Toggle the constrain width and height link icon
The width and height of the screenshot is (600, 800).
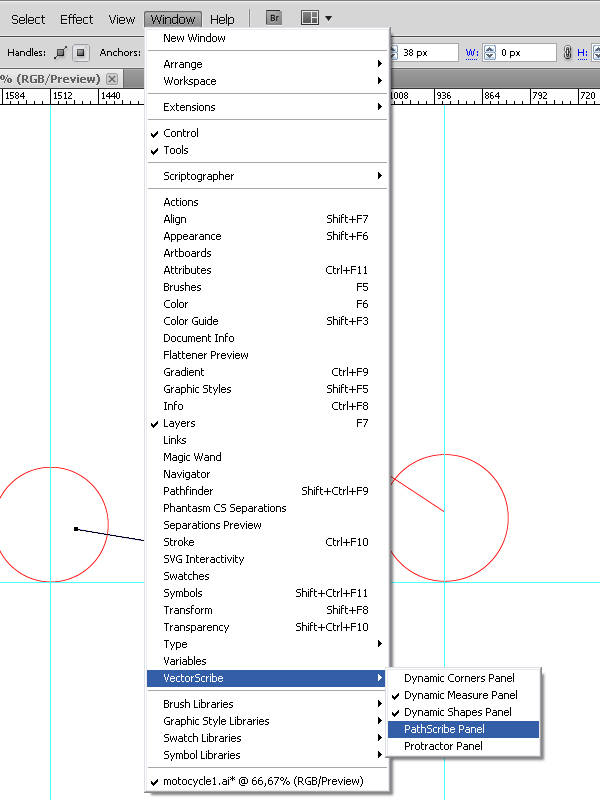pos(567,53)
